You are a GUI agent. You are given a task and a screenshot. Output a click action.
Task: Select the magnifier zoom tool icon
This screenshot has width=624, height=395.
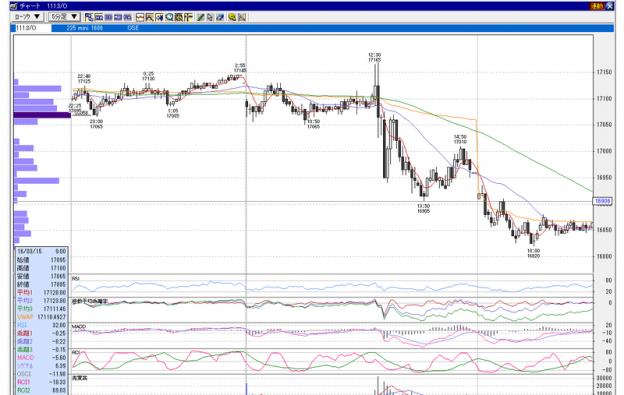[x=169, y=17]
